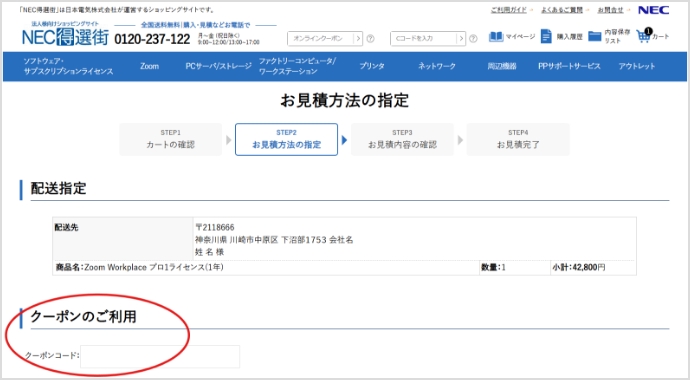Open the Zoom category menu

[x=150, y=66]
